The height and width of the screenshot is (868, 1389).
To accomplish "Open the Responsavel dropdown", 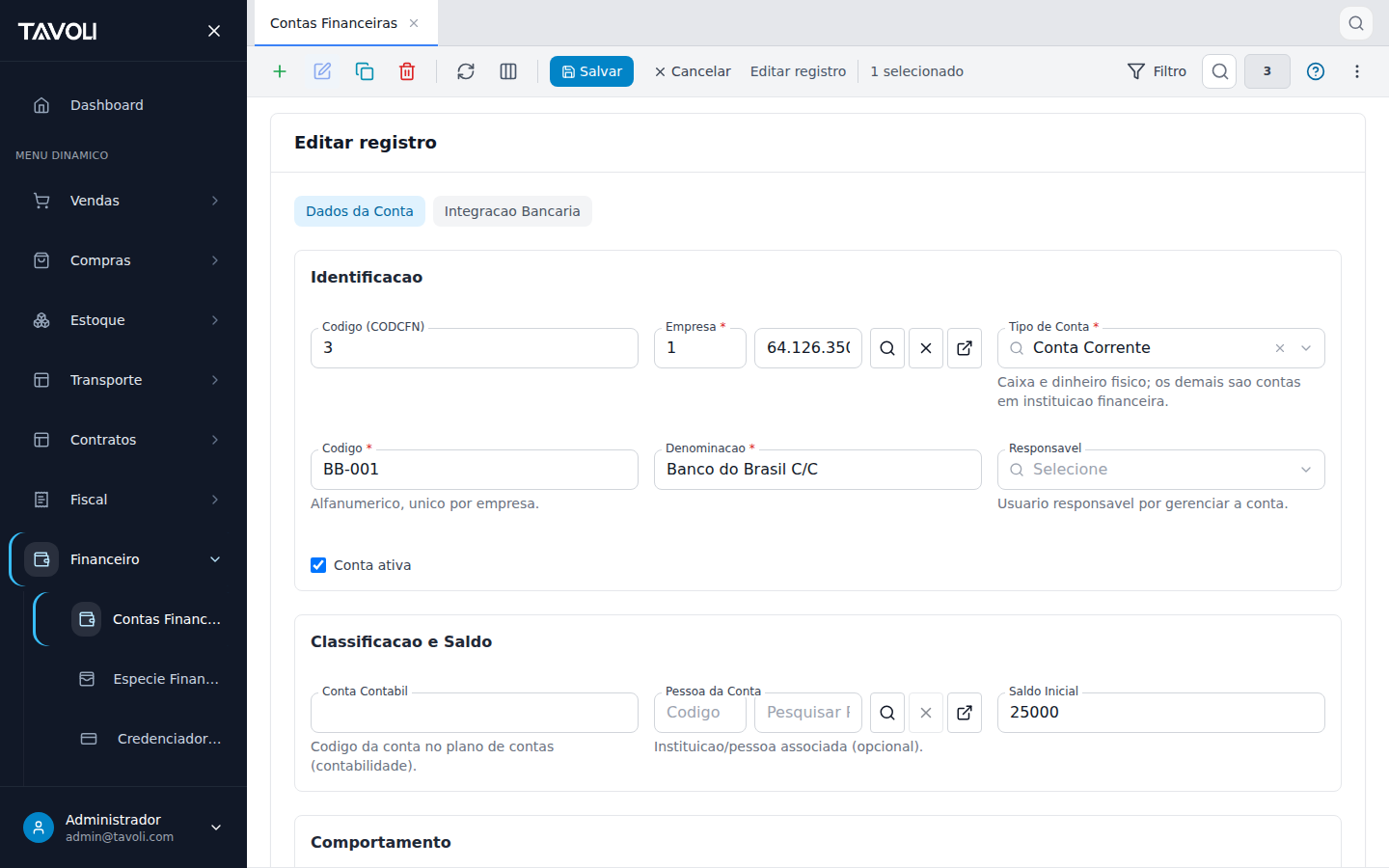I will click(x=1161, y=470).
